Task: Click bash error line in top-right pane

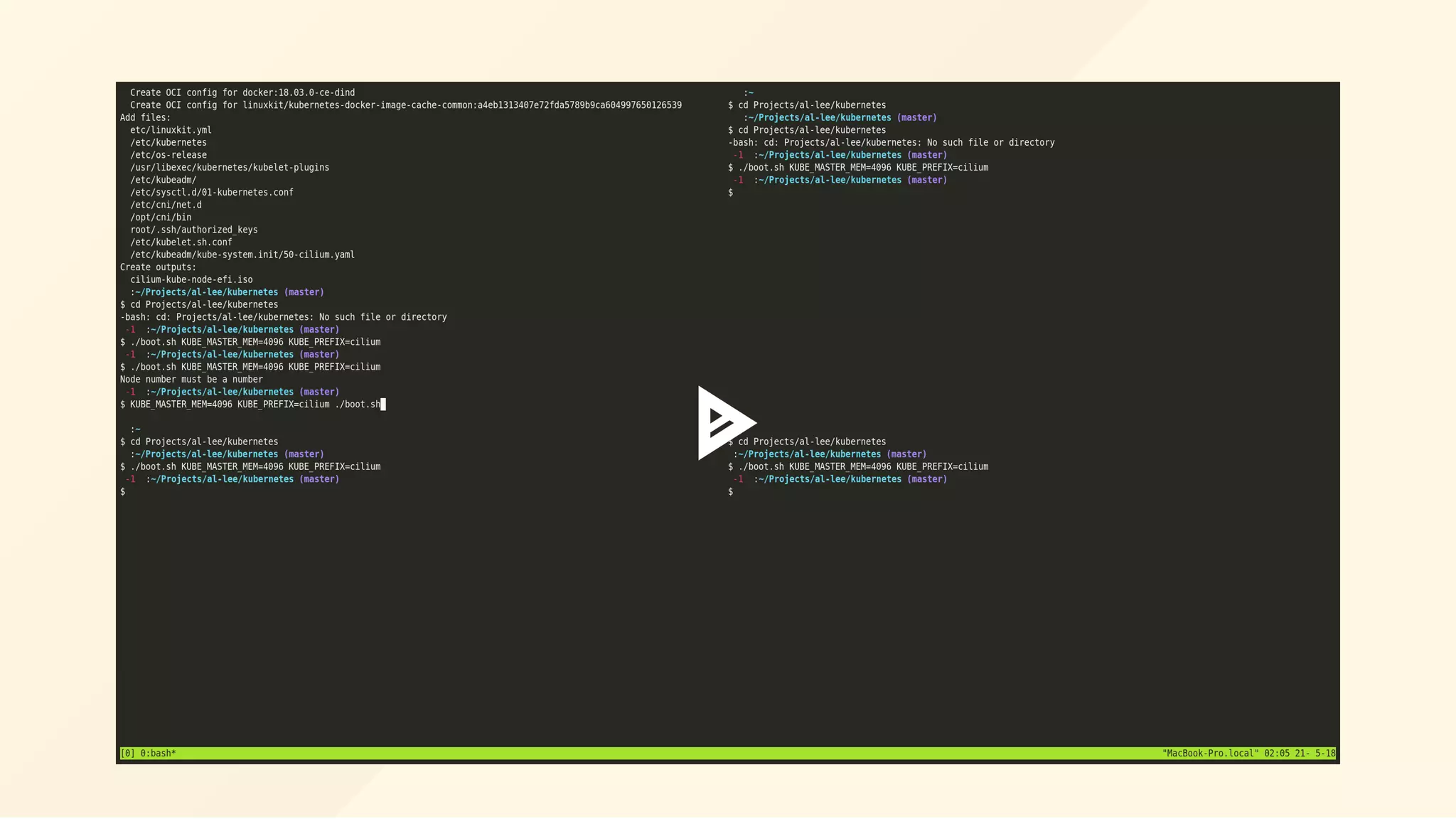Action: (891, 143)
